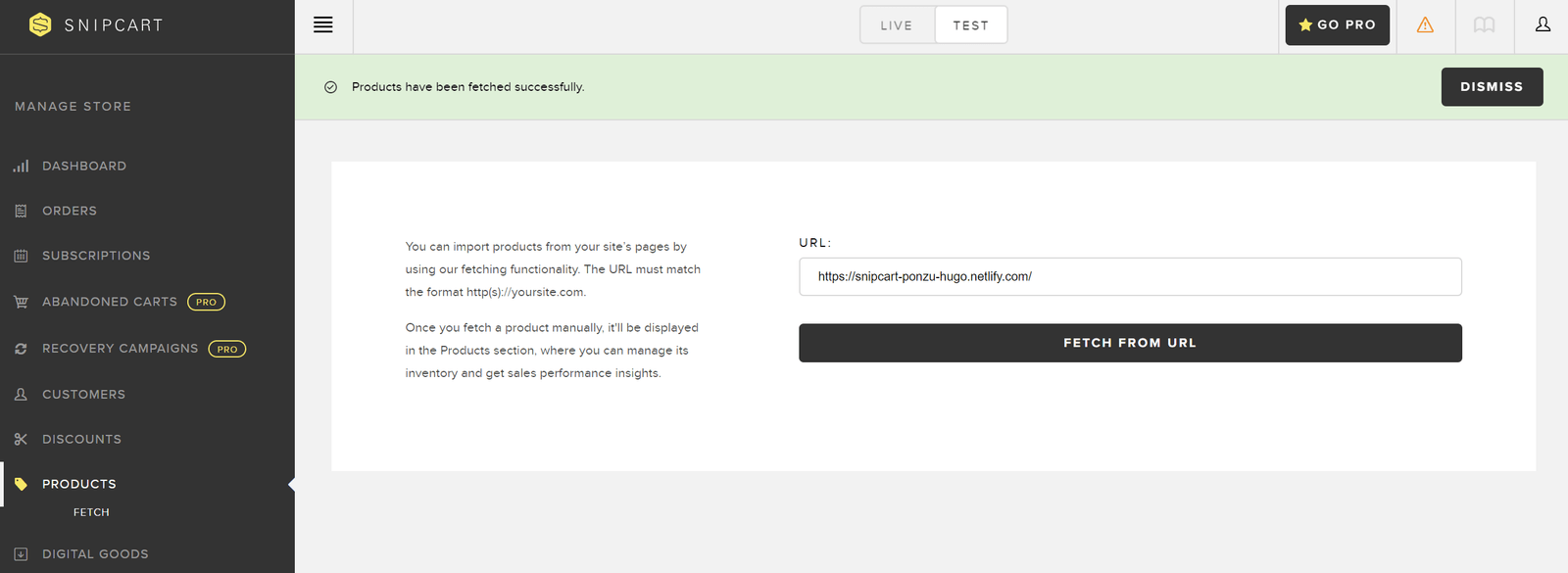Click the paragraph starting "You can import products"
The height and width of the screenshot is (573, 1568).
[553, 269]
